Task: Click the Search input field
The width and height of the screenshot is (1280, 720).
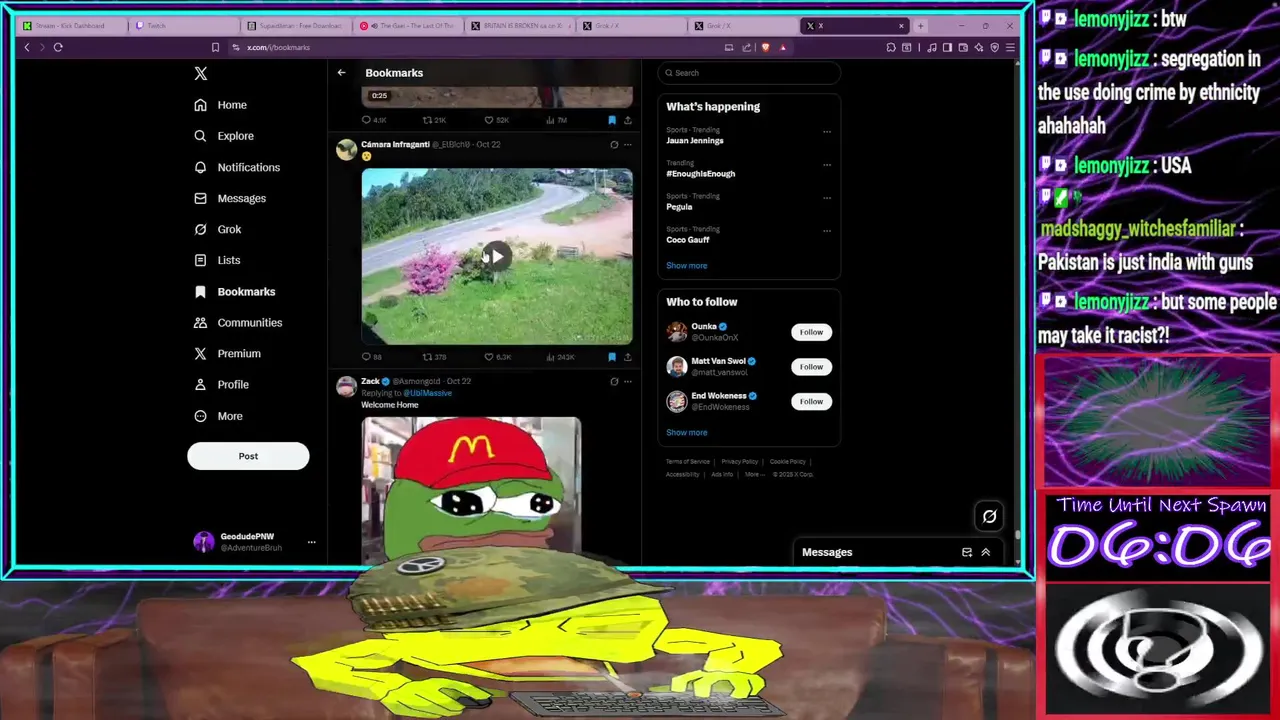Action: (x=750, y=73)
